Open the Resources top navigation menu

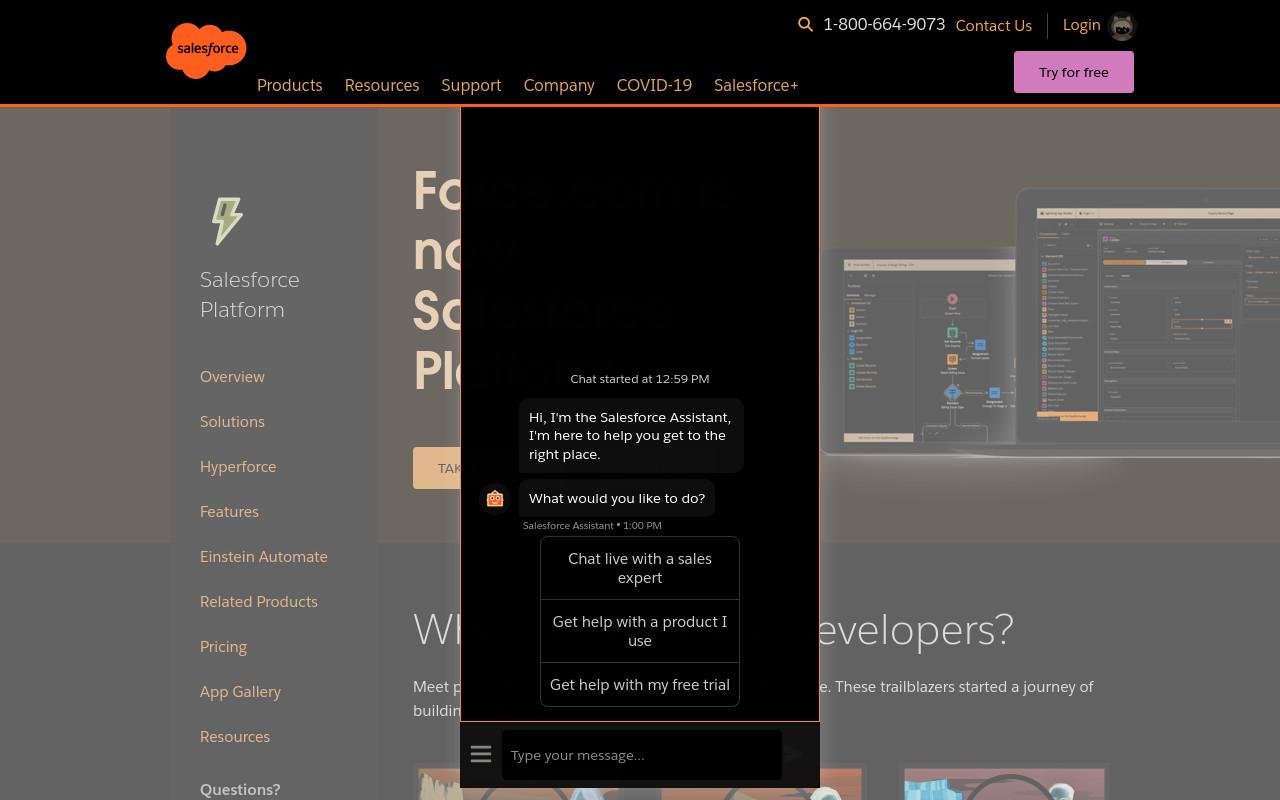(382, 85)
